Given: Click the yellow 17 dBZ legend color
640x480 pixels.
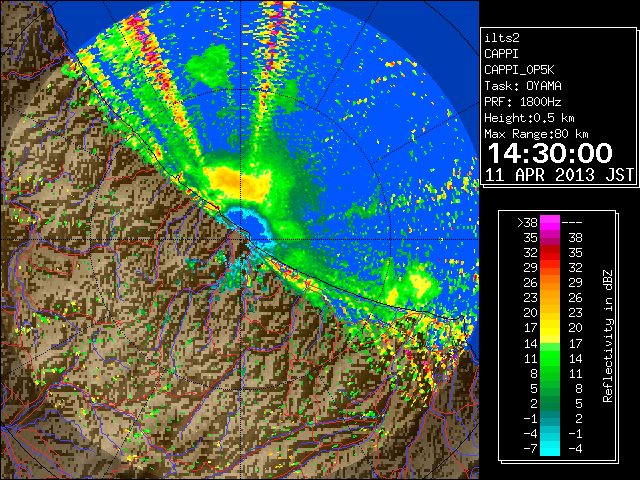Looking at the screenshot, I should pyautogui.click(x=550, y=328).
